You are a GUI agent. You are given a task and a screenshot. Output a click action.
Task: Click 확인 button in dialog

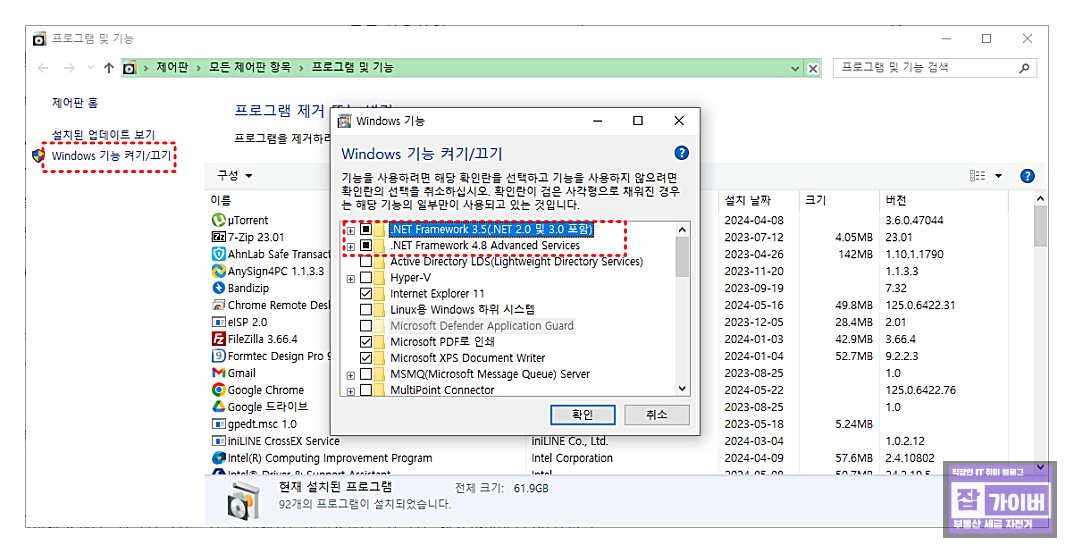[582, 415]
